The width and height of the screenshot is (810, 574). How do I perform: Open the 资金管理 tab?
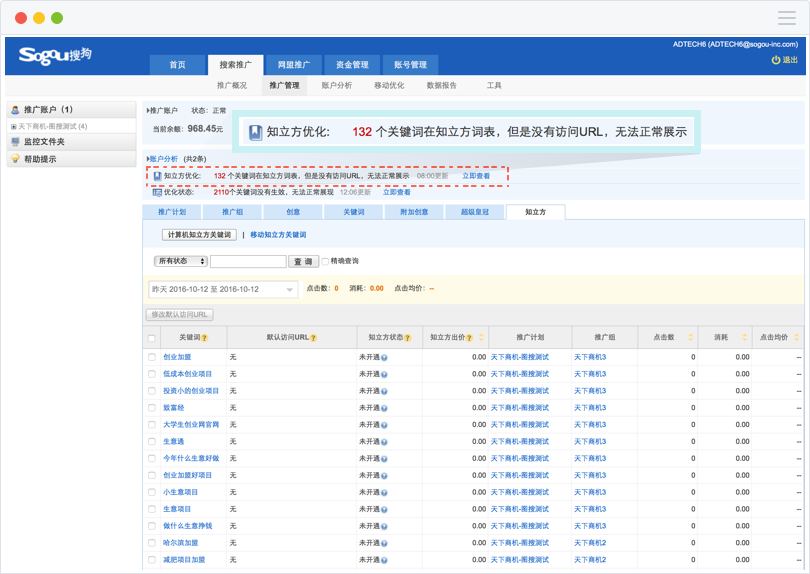click(352, 65)
